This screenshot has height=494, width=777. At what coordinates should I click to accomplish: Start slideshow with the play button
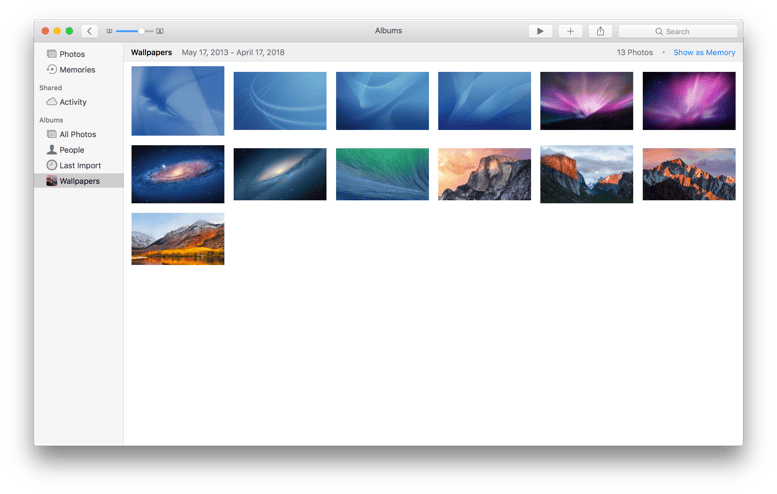[540, 31]
